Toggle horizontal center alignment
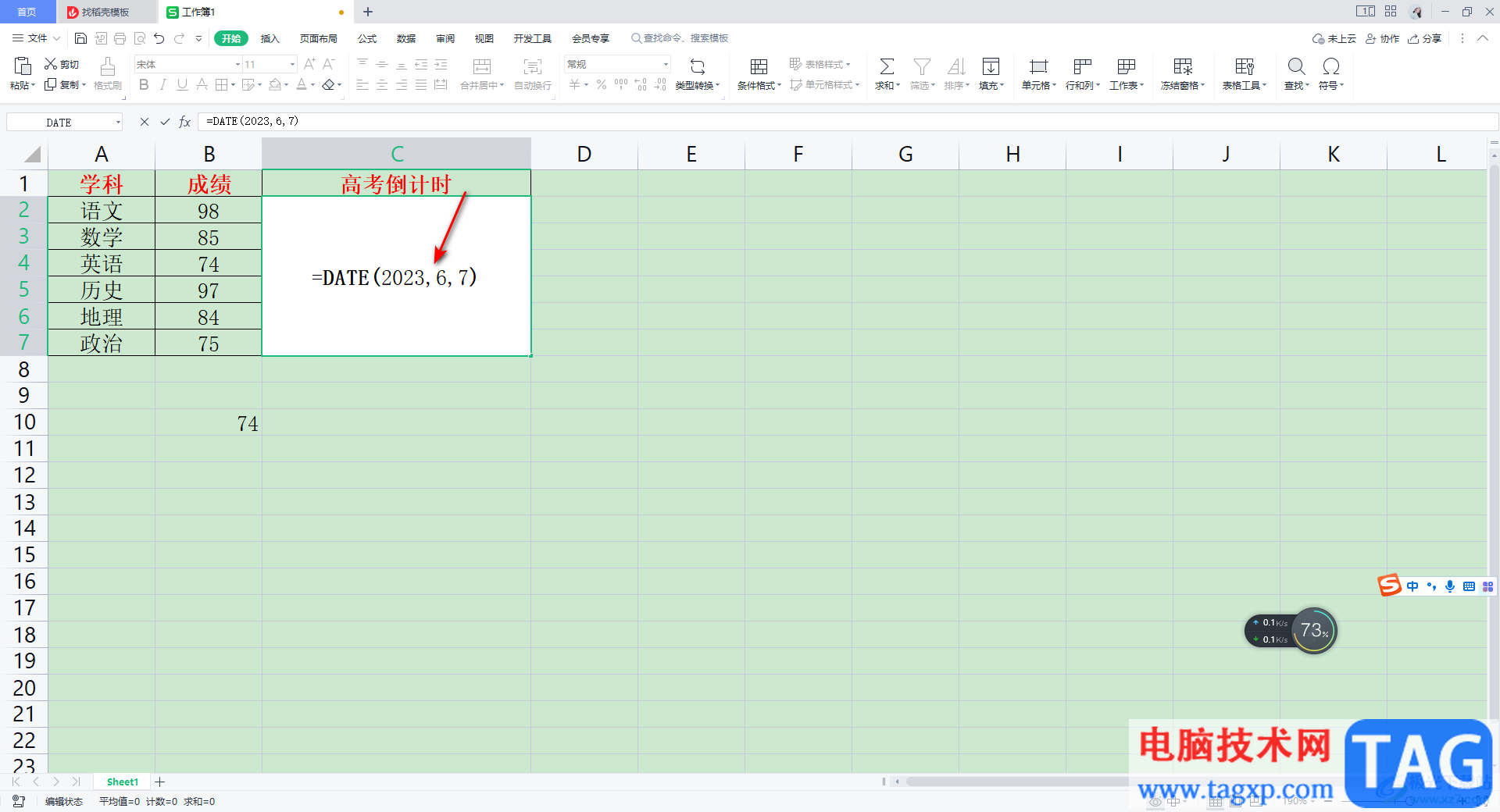1500x812 pixels. tap(382, 84)
